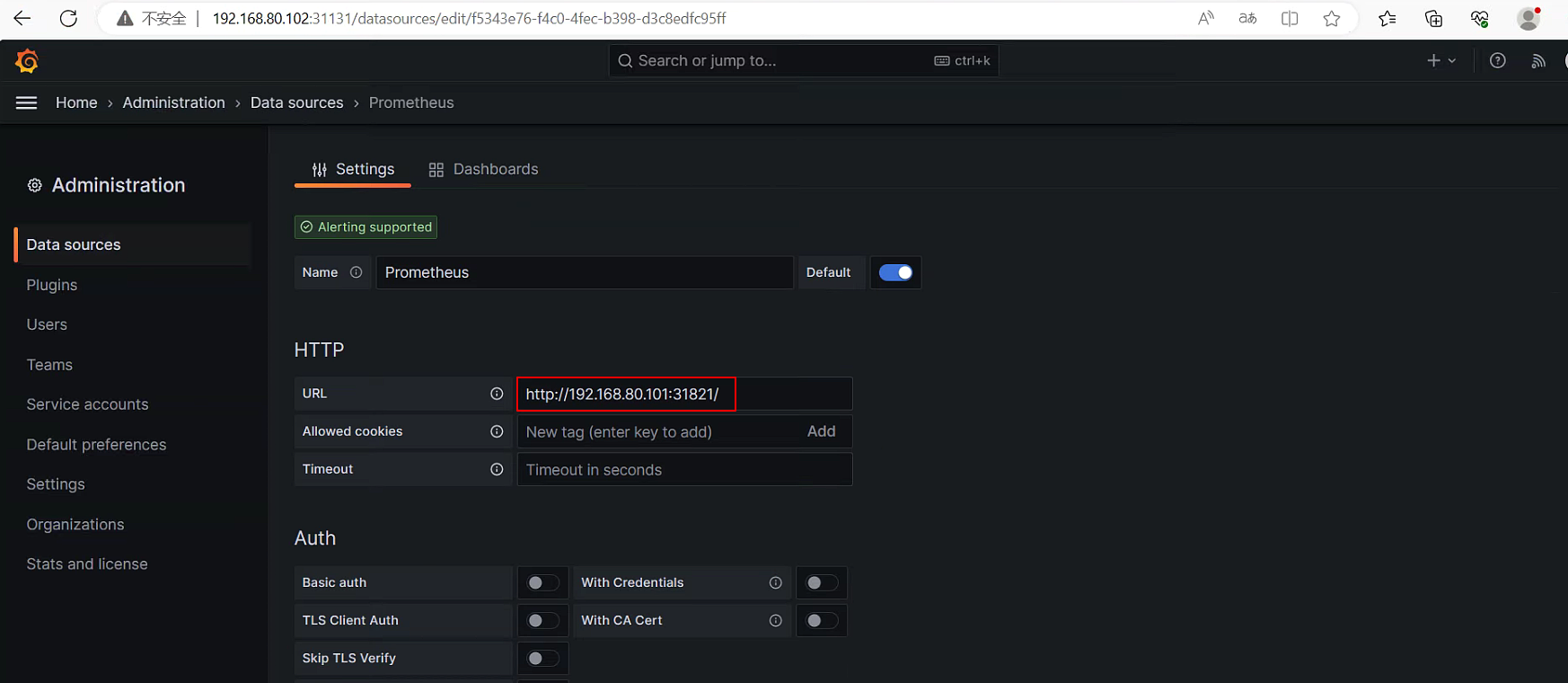Screen dimensions: 1568x683
Task: Click With CA Cert info icon
Action: [776, 620]
